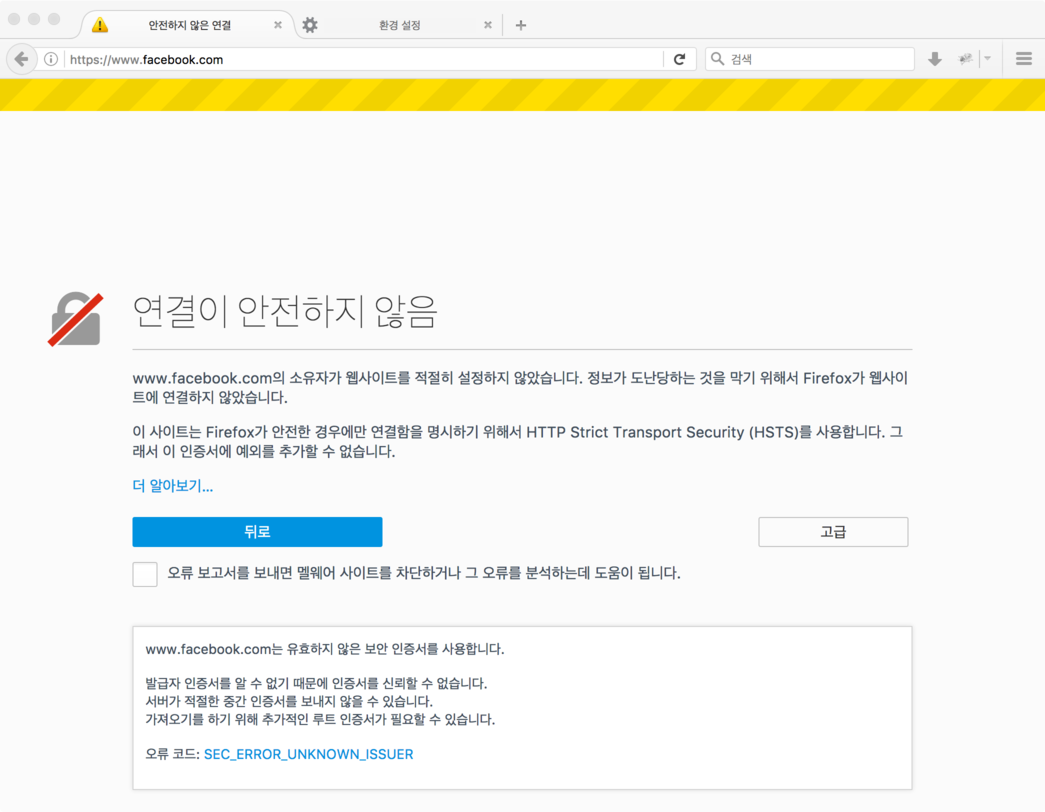Viewport: 1045px width, 812px height.
Task: Switch to the 환경 설정 tab
Action: click(x=400, y=25)
